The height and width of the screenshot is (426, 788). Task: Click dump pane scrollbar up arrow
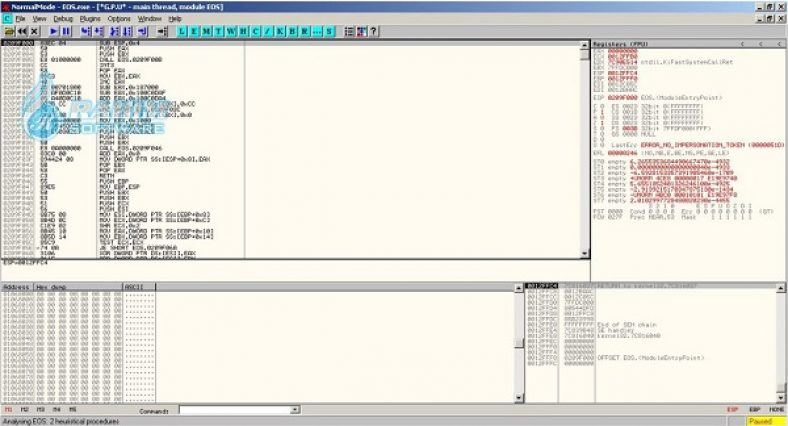pyautogui.click(x=519, y=288)
